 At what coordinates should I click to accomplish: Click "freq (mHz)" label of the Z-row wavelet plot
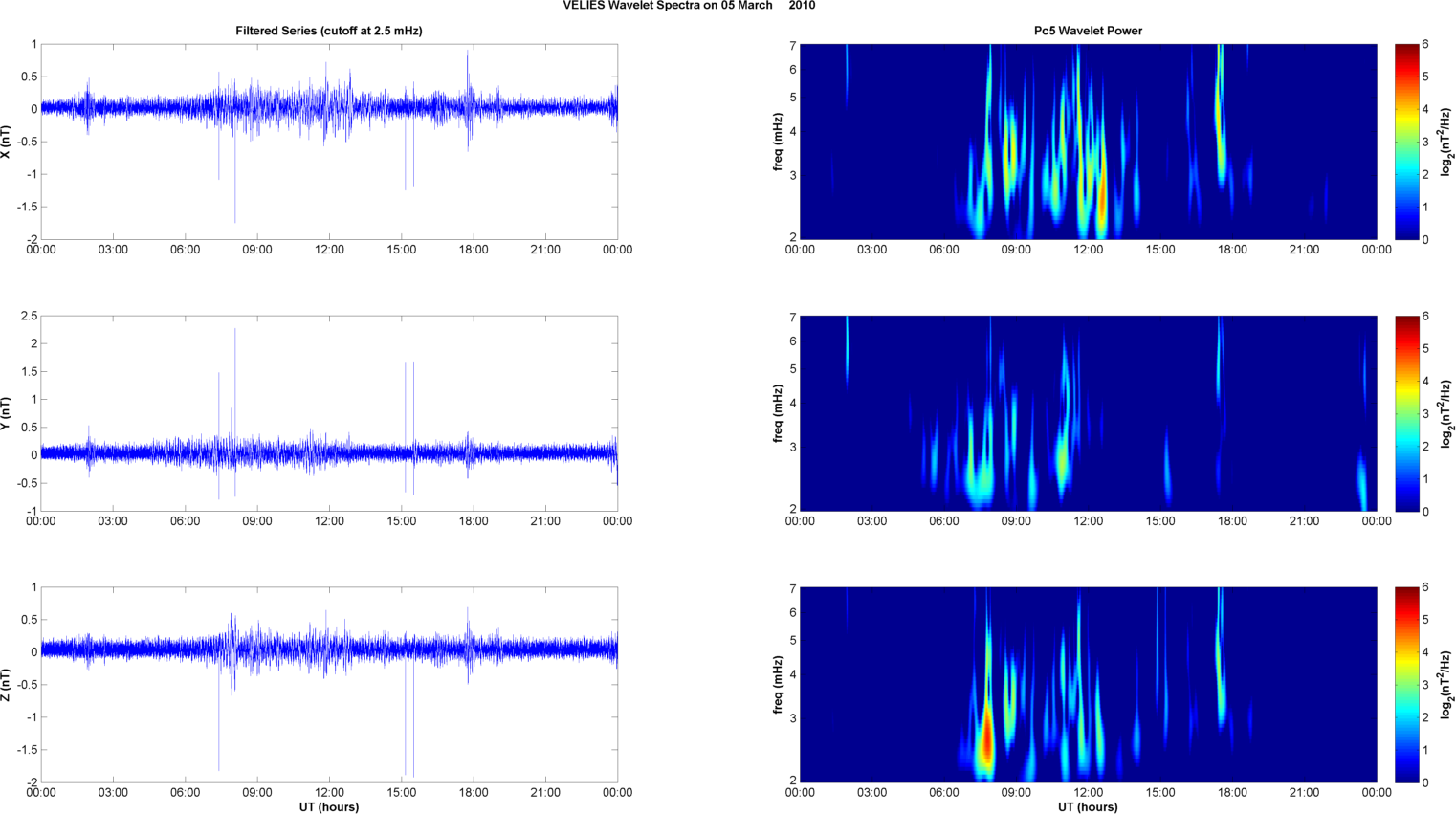coord(779,685)
